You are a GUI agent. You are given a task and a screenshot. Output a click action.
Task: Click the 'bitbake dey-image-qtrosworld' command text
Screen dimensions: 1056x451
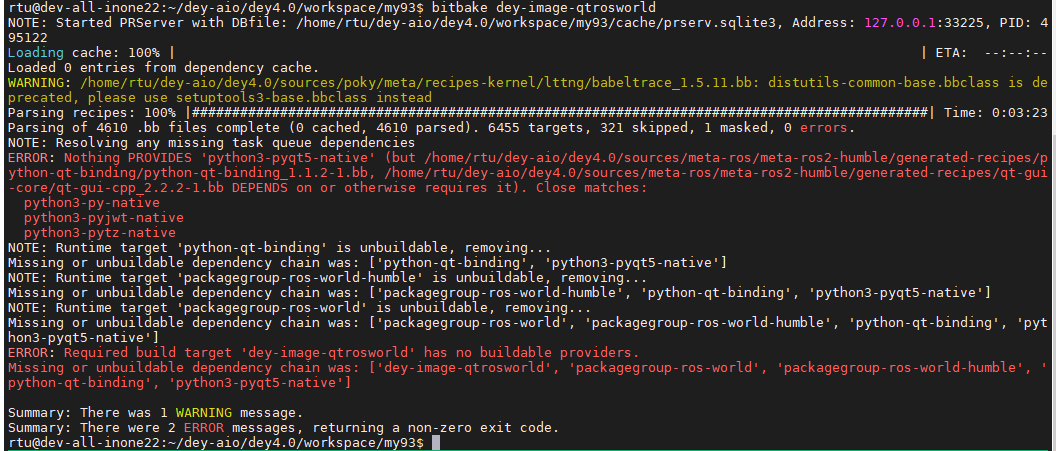point(544,7)
